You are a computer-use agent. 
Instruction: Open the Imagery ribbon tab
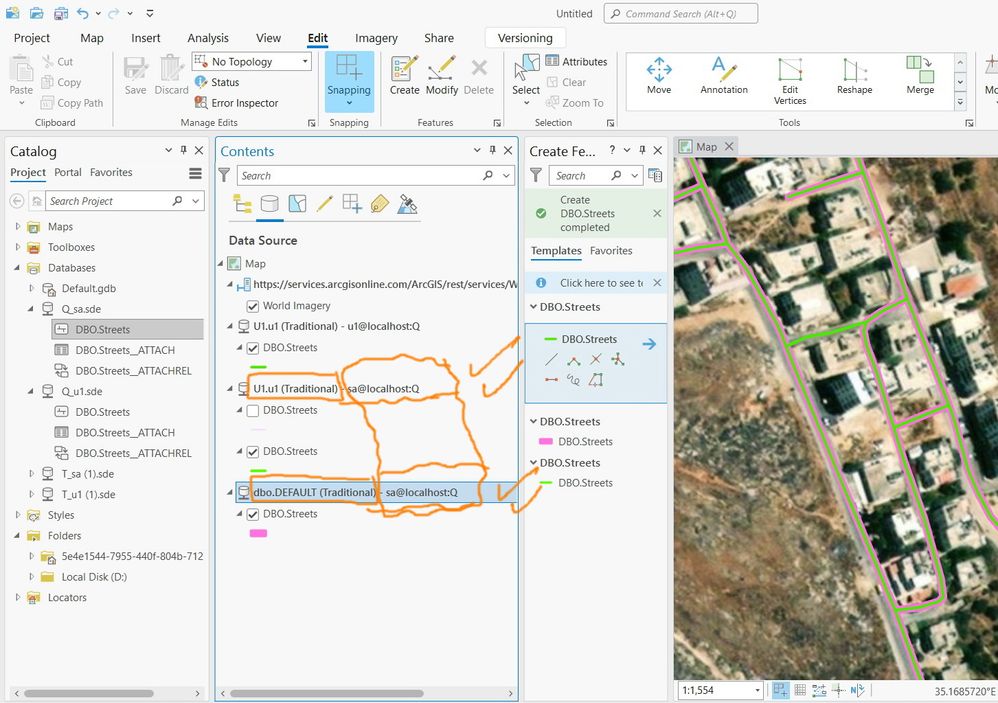(376, 38)
